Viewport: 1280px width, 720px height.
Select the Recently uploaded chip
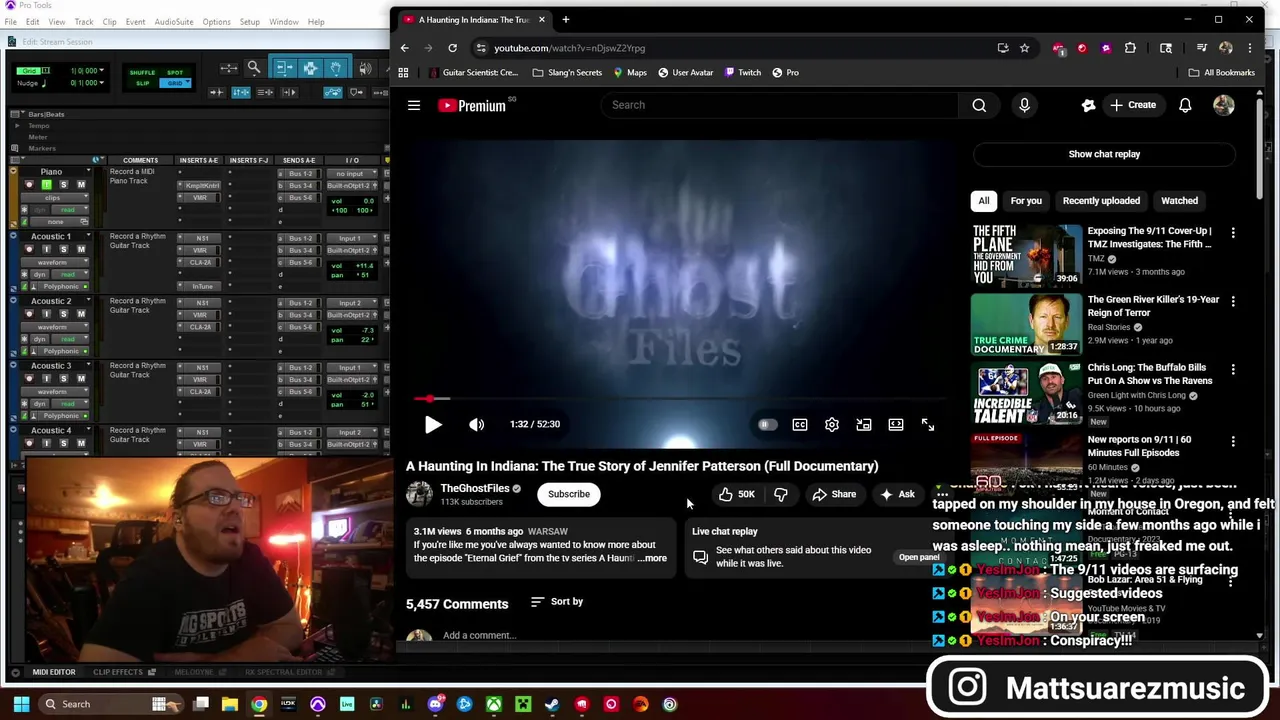[x=1101, y=201]
